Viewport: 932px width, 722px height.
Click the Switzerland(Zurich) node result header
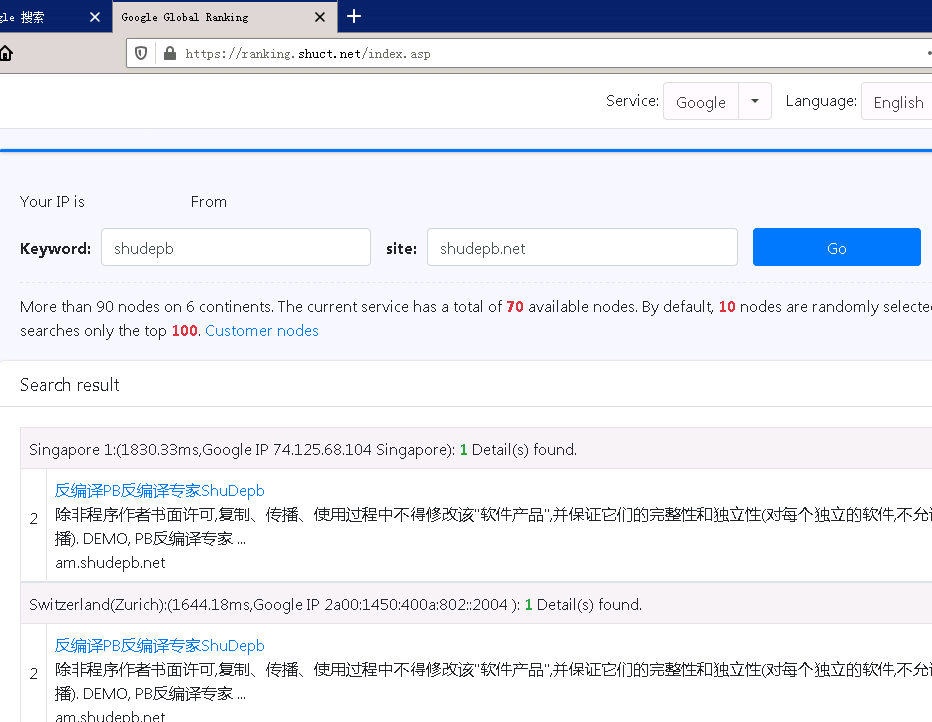tap(476, 604)
